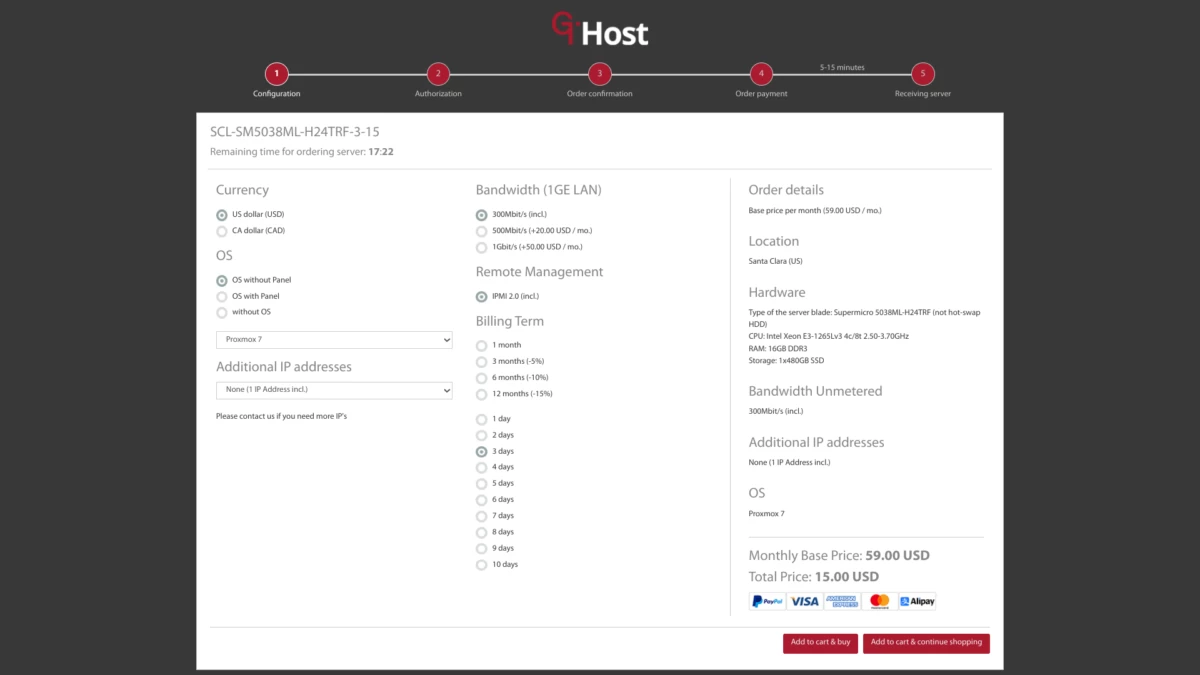This screenshot has width=1200, height=675.
Task: Select the 10 days billing option
Action: pyautogui.click(x=481, y=564)
